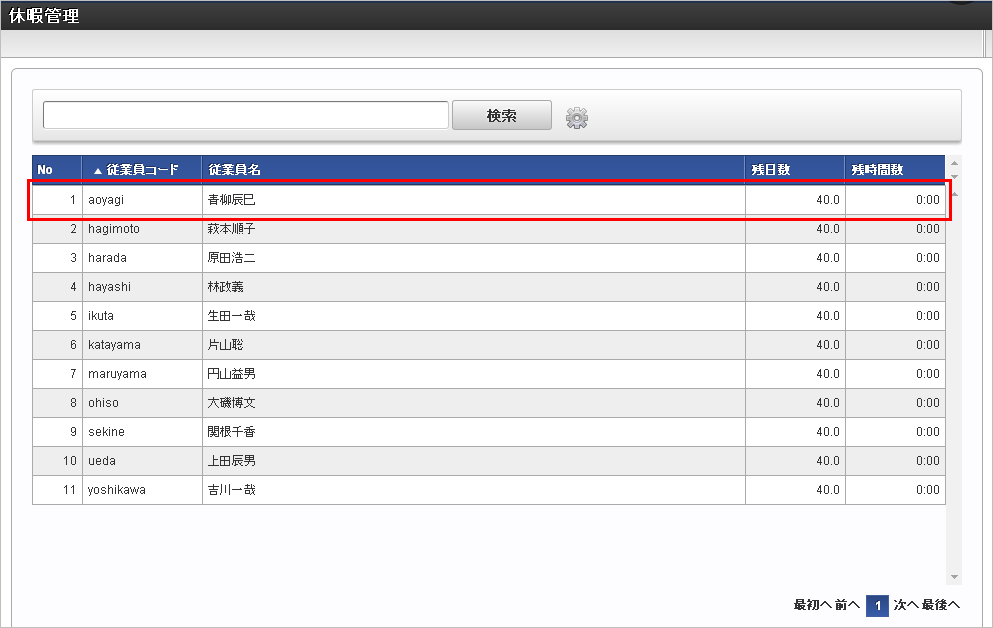Click 0:00 remaining hours in ikuta row
The height and width of the screenshot is (628, 993).
(928, 316)
